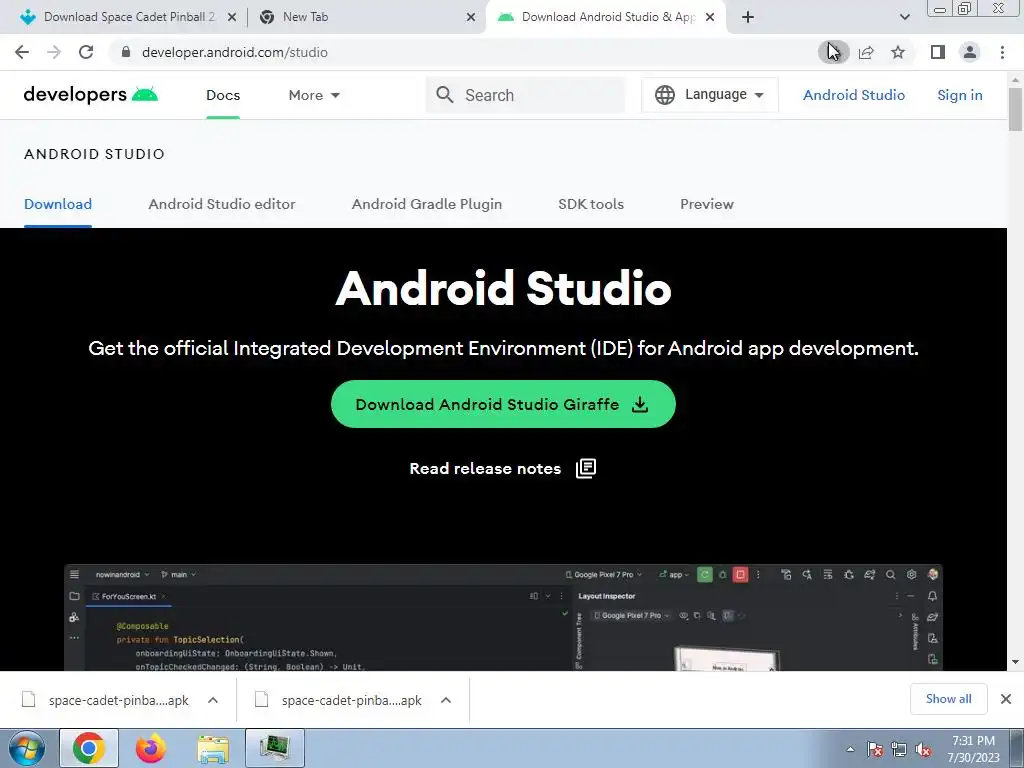Open the Docs navigation item

(x=223, y=95)
